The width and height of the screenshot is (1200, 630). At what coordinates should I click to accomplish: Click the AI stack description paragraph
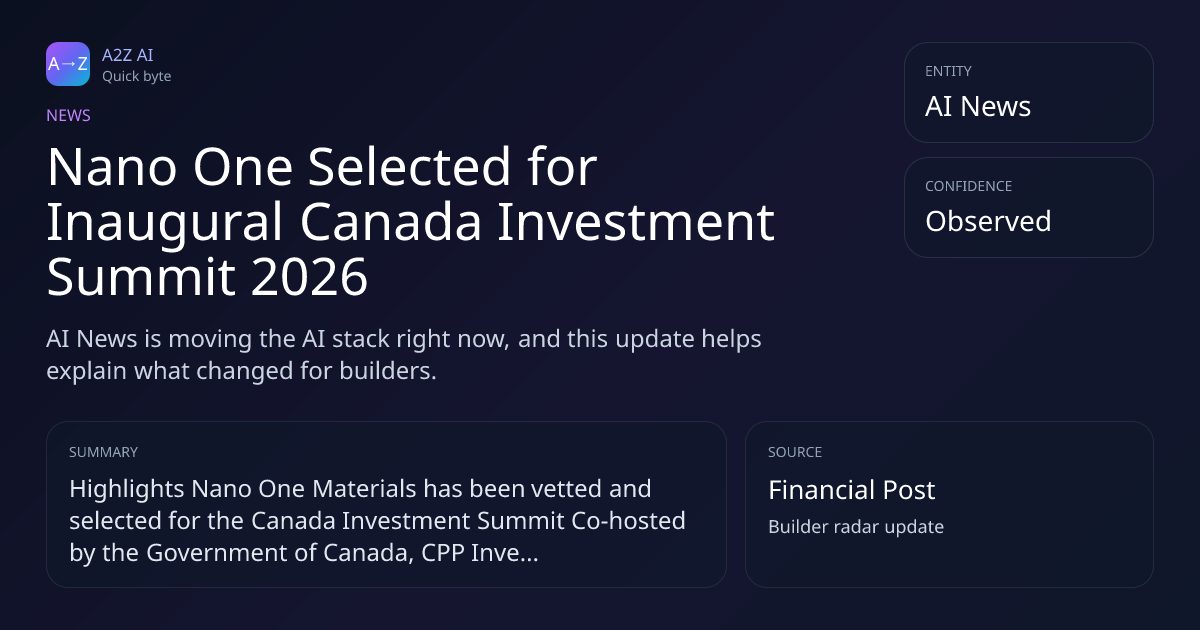point(404,354)
